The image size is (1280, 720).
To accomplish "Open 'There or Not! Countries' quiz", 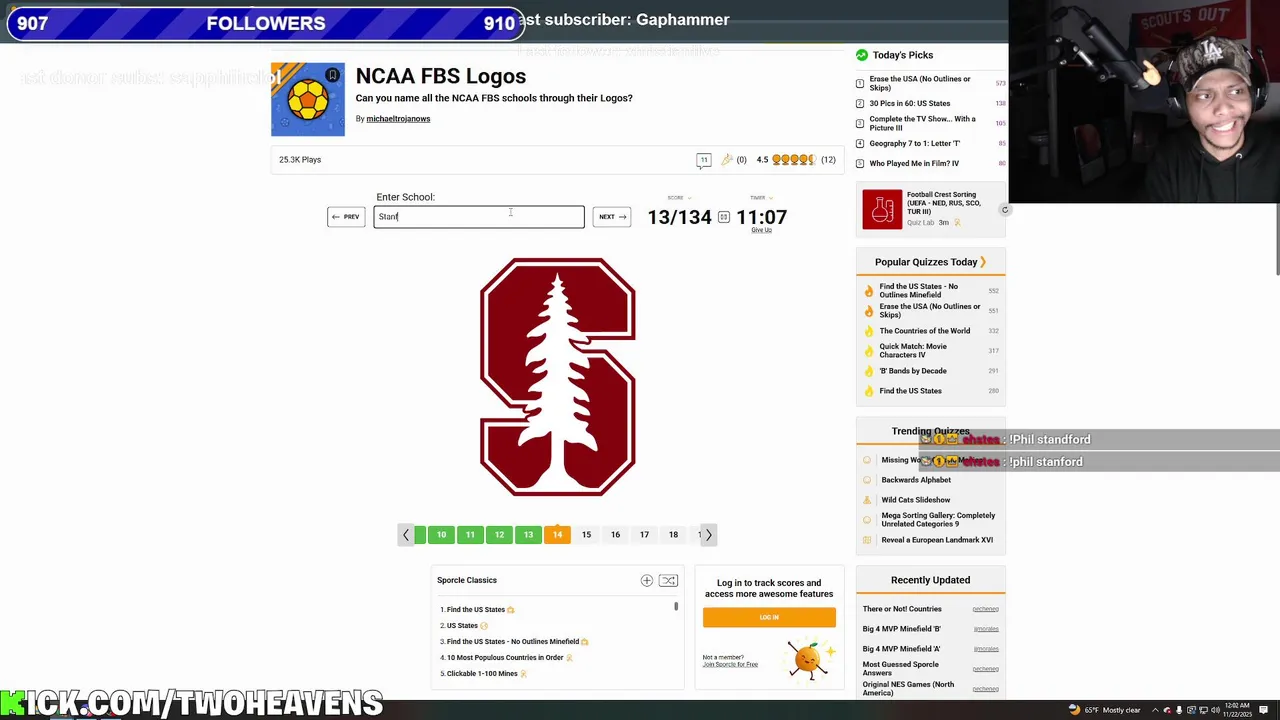I will tap(902, 609).
